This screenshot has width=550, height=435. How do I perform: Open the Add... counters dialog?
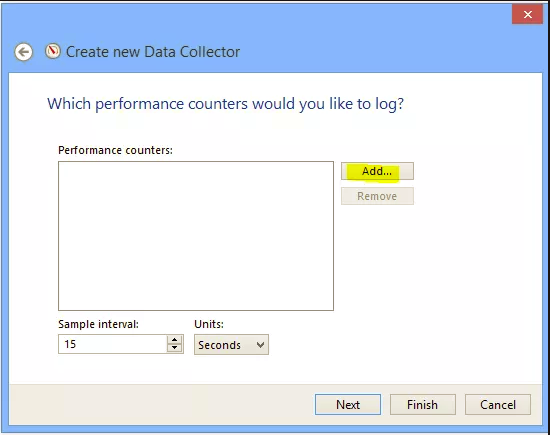(377, 171)
